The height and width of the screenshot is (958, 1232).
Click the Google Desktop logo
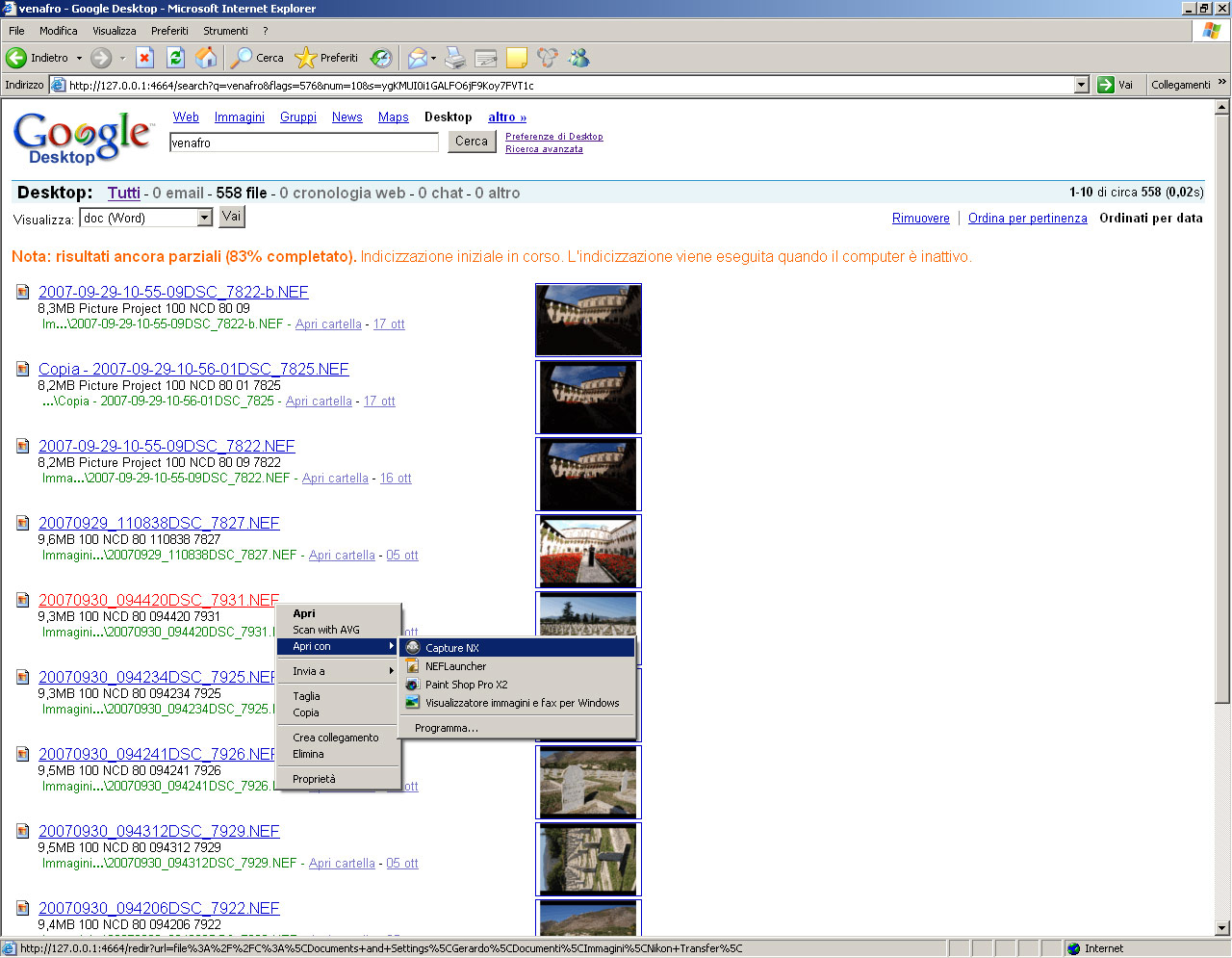point(83,138)
